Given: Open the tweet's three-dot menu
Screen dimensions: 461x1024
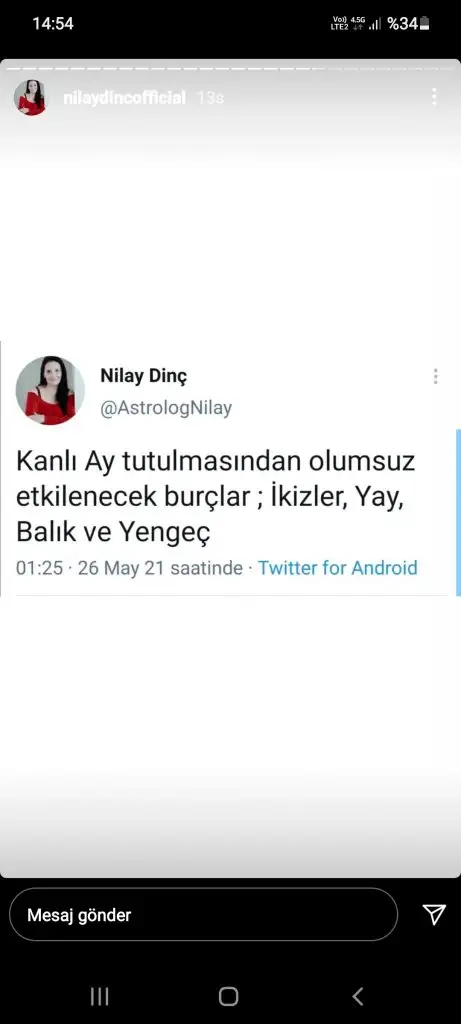Looking at the screenshot, I should point(436,376).
